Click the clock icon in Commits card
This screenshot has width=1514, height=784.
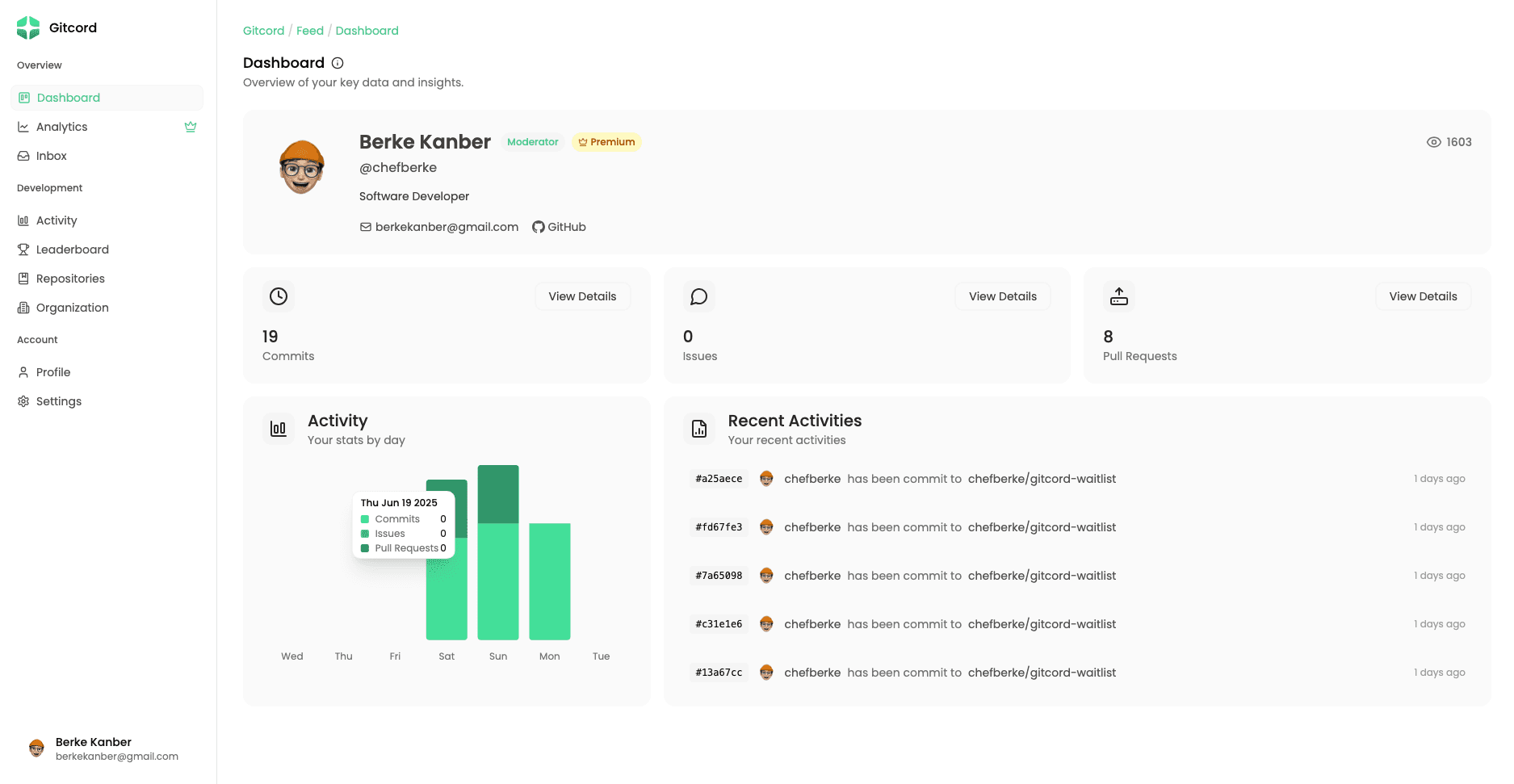279,296
